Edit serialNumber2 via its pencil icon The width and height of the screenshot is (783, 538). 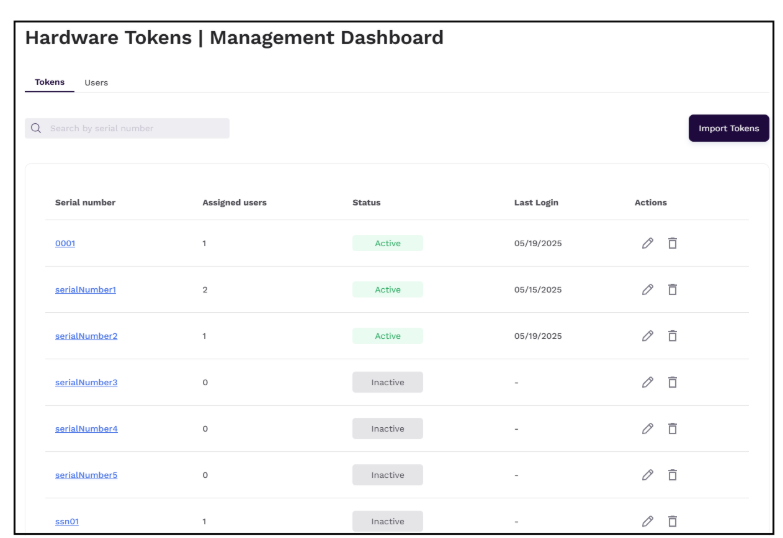(x=647, y=336)
